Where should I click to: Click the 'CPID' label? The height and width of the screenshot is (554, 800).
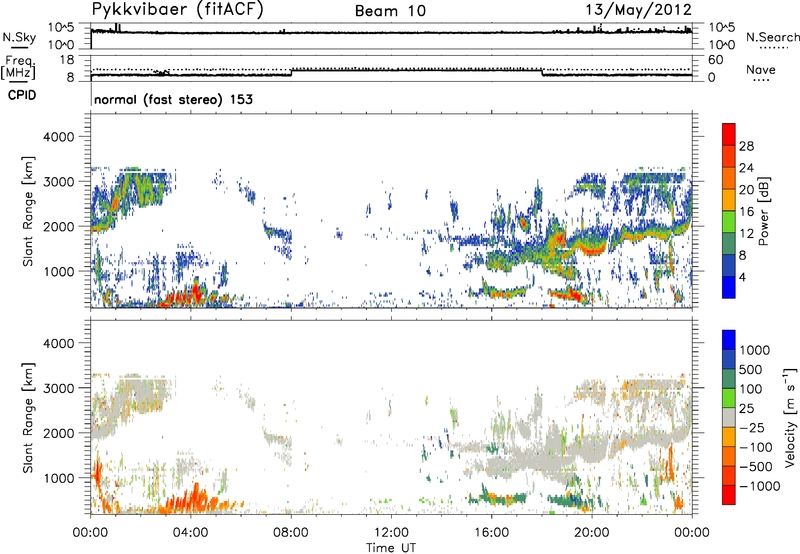(x=22, y=95)
